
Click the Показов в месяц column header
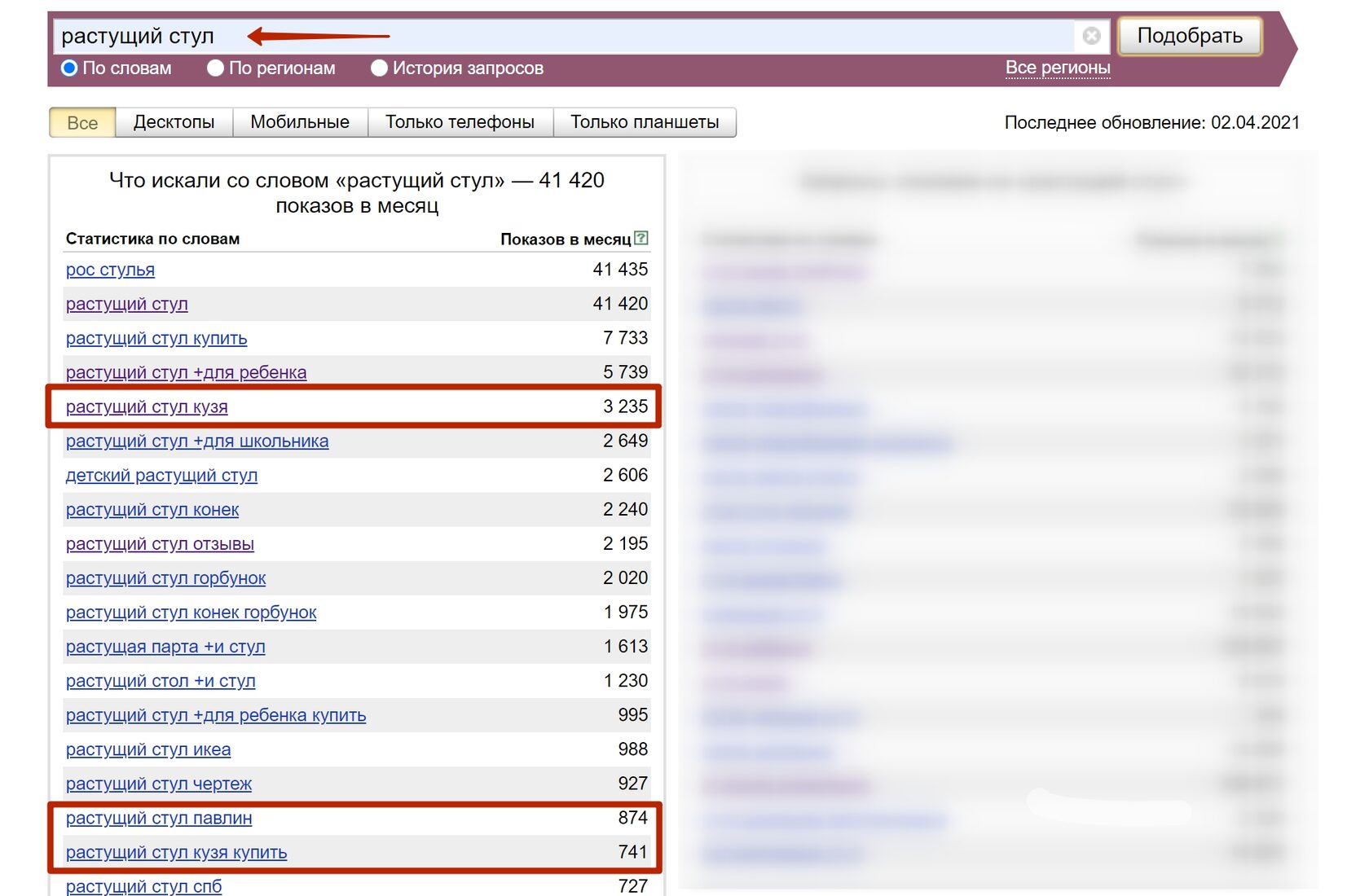(566, 239)
